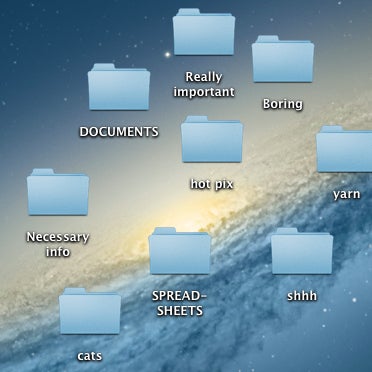Click the Boring folder icon
372x372 pixels.
pos(283,59)
